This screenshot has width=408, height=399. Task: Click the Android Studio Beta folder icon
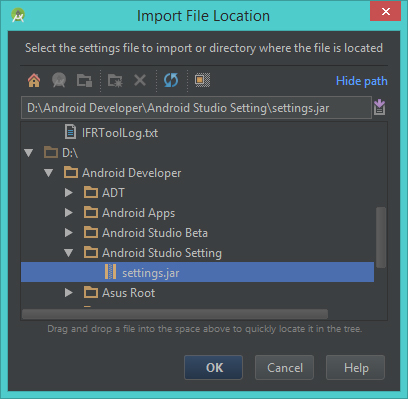coord(91,232)
